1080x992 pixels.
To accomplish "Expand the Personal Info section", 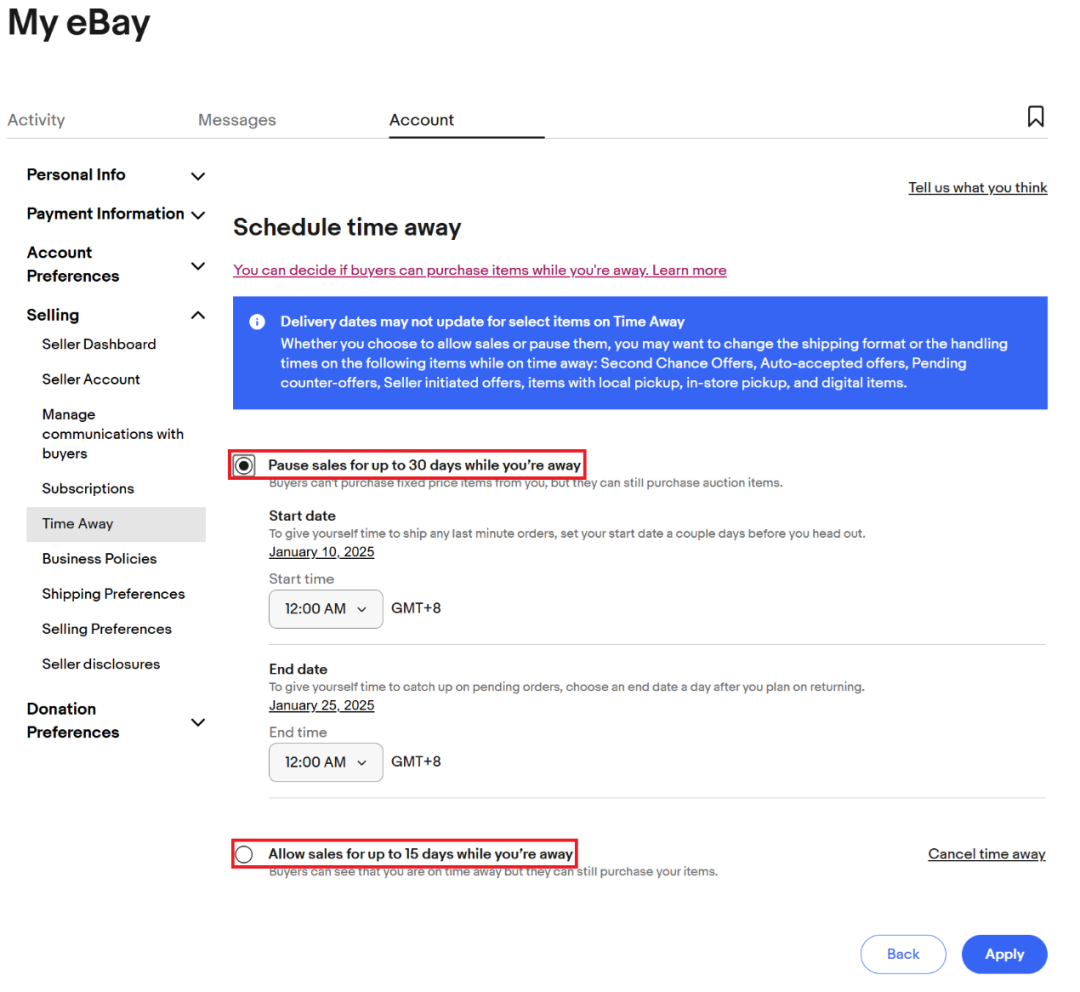I will (198, 176).
